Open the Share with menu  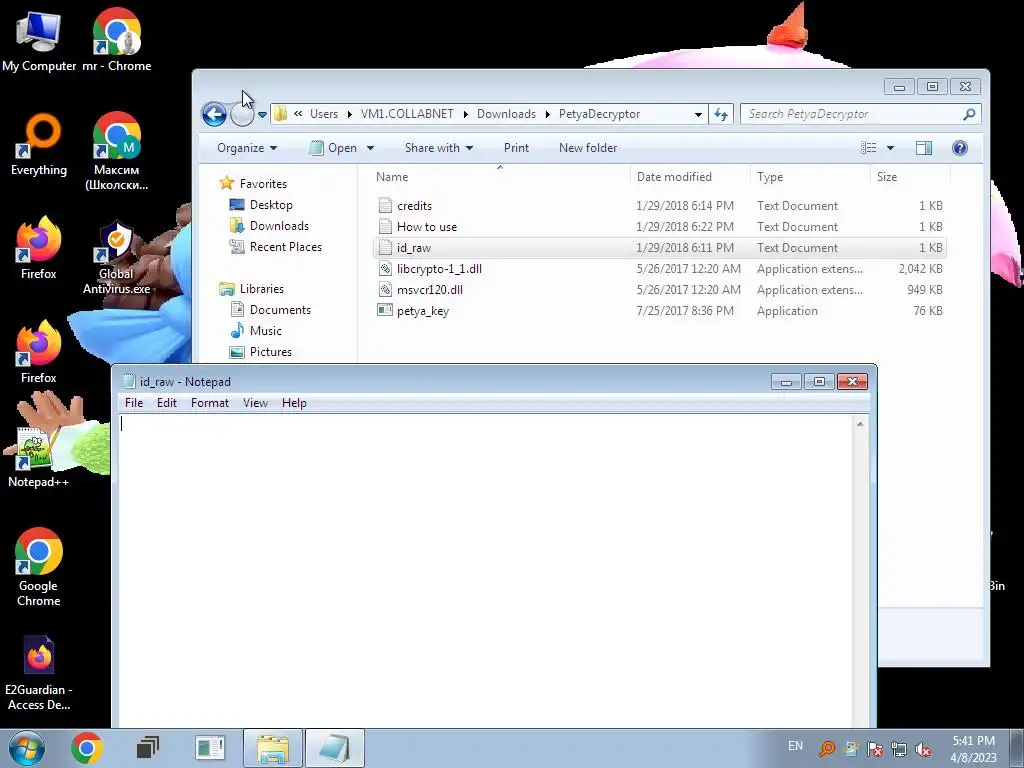(x=439, y=148)
